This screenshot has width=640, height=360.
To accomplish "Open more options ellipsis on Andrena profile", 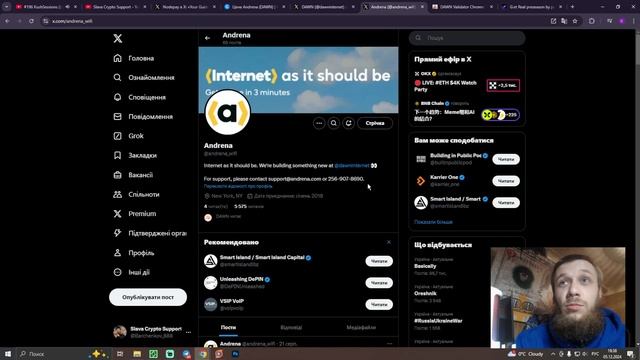I will tap(319, 123).
